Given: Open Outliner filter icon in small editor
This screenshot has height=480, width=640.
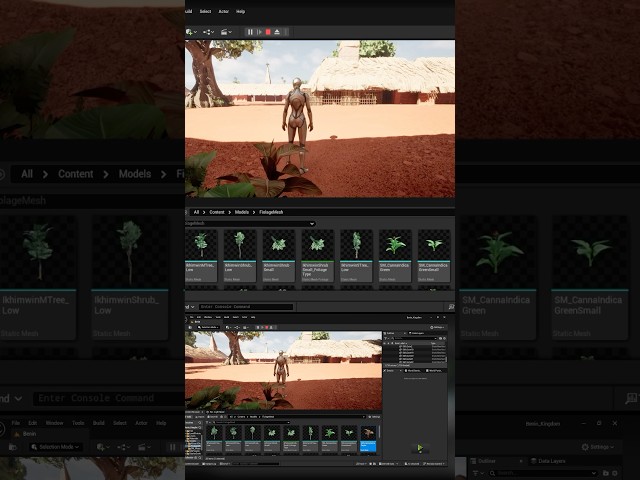Looking at the screenshot, I should pyautogui.click(x=386, y=338).
